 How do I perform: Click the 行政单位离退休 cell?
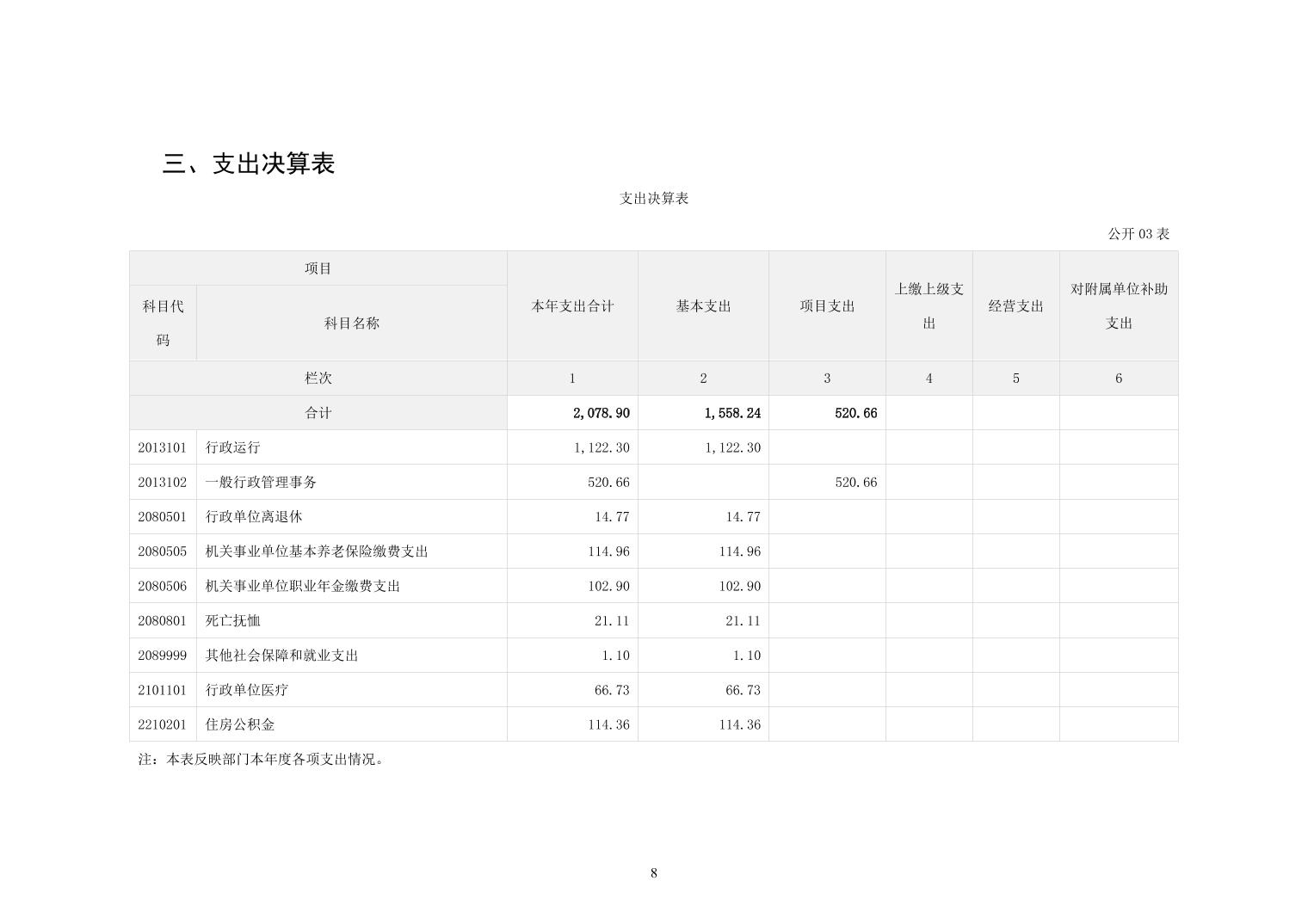tap(254, 517)
